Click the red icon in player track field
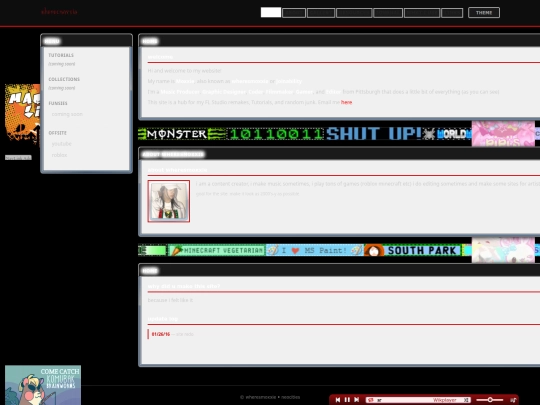This screenshot has width=540, height=405. pos(371,400)
